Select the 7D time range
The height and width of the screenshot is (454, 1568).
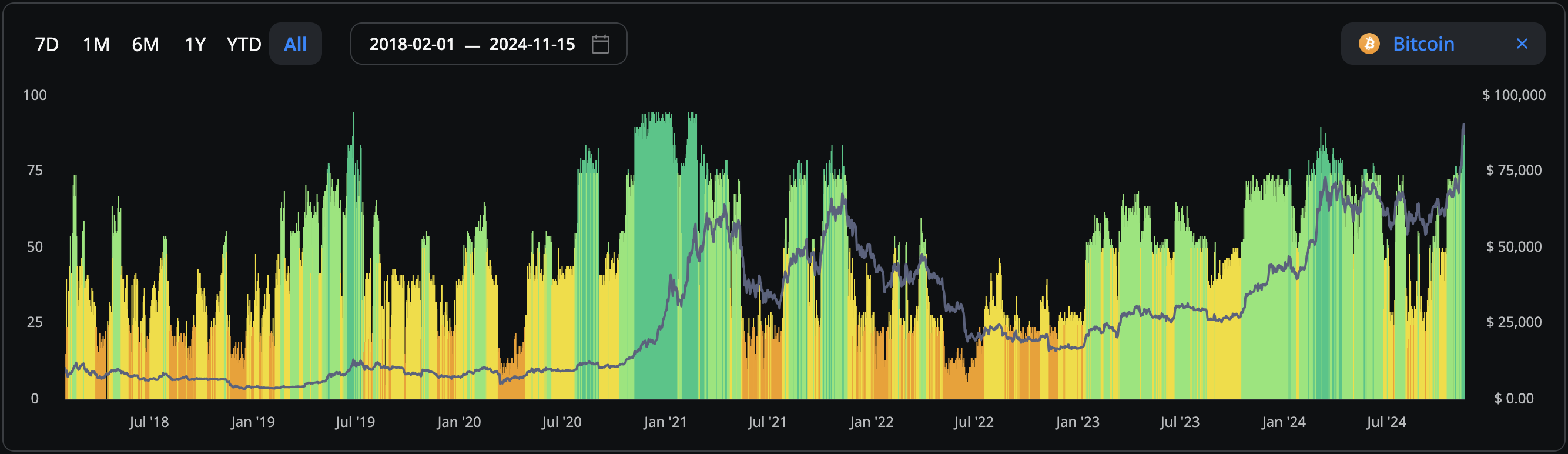(x=47, y=45)
